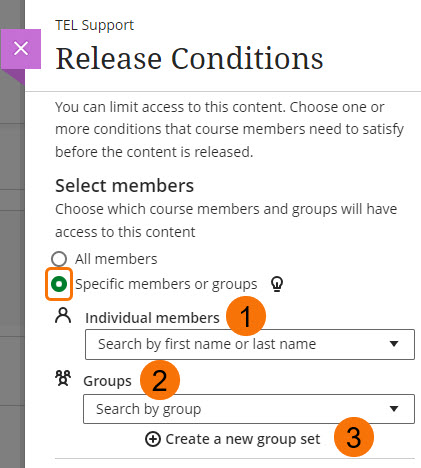Click the orange number 3 marker
The width and height of the screenshot is (421, 468).
point(354,437)
